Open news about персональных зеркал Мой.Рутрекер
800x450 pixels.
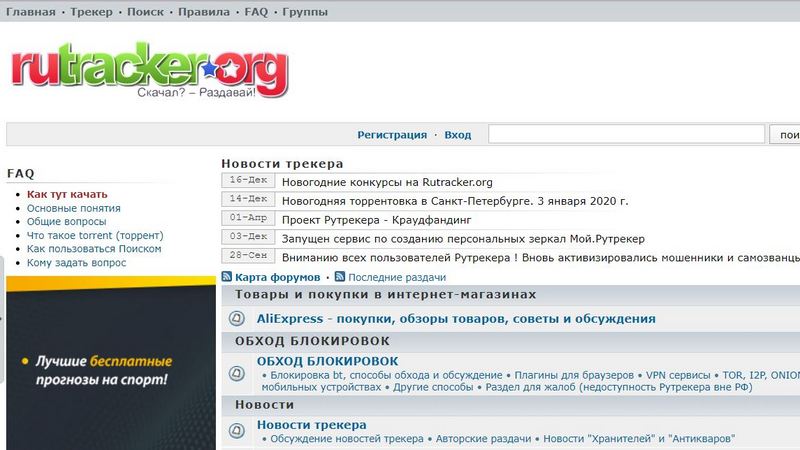[x=463, y=239]
